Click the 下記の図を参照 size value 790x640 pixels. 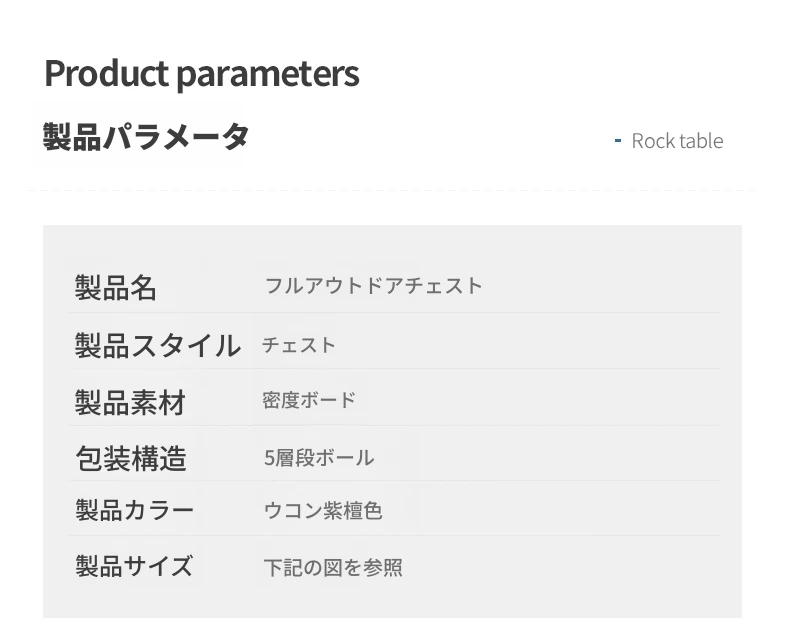pos(333,567)
